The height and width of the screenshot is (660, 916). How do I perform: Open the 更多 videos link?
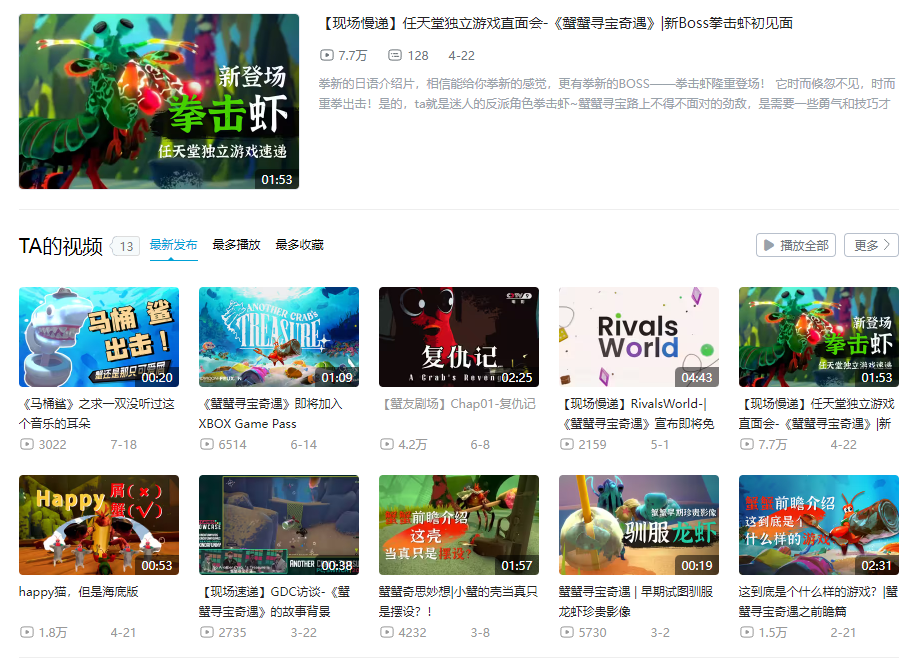(871, 245)
